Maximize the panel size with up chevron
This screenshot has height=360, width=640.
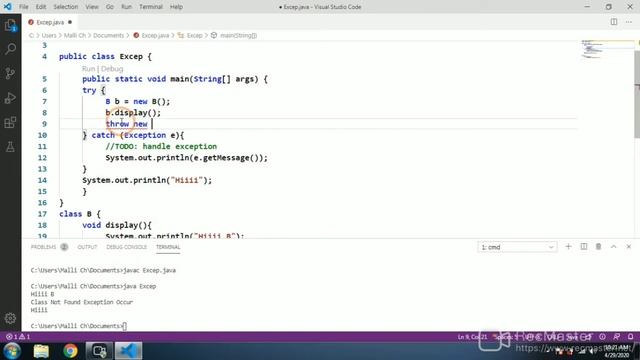coord(613,247)
